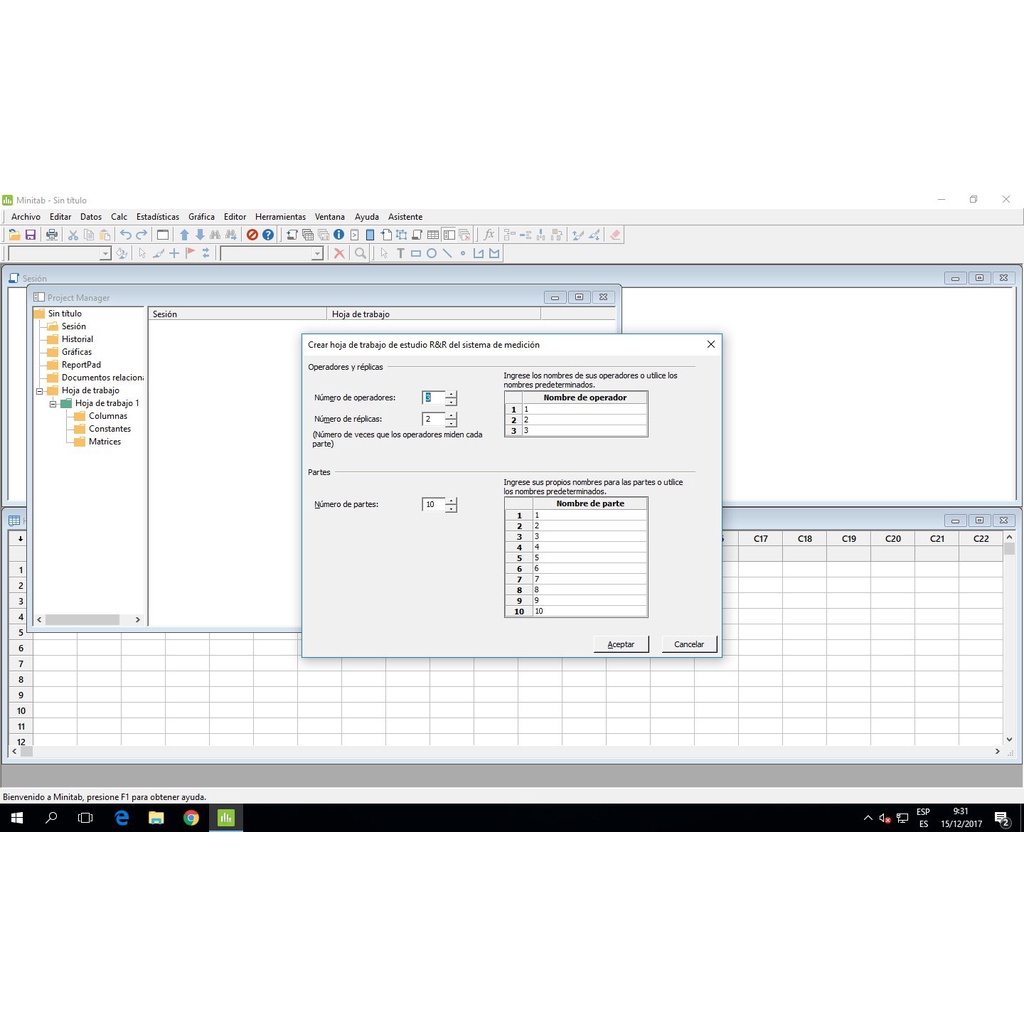Screen dimensions: 1024x1024
Task: Open Help via blue question mark icon
Action: pyautogui.click(x=268, y=235)
